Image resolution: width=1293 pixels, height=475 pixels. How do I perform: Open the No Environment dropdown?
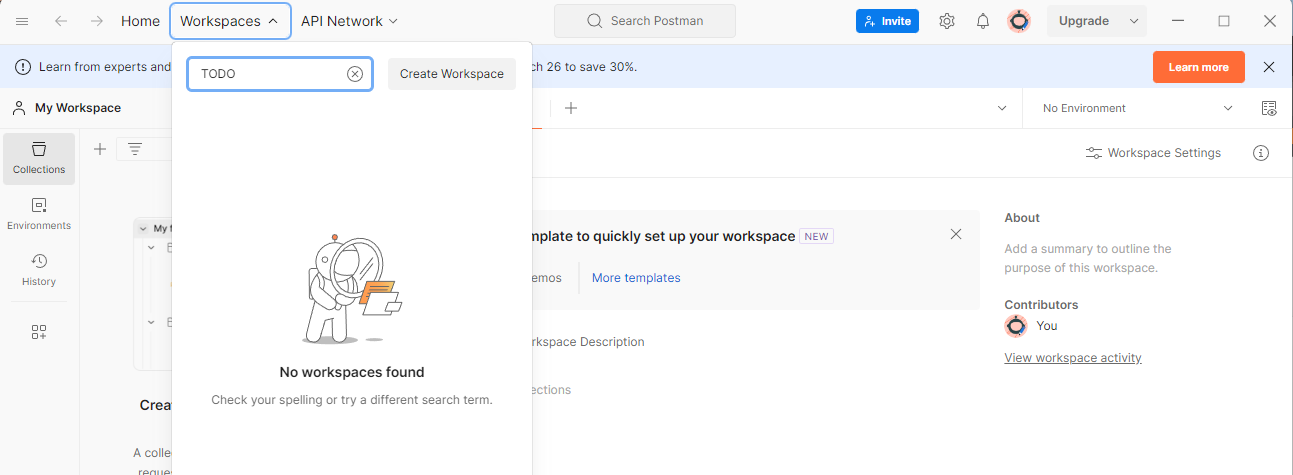click(1137, 108)
